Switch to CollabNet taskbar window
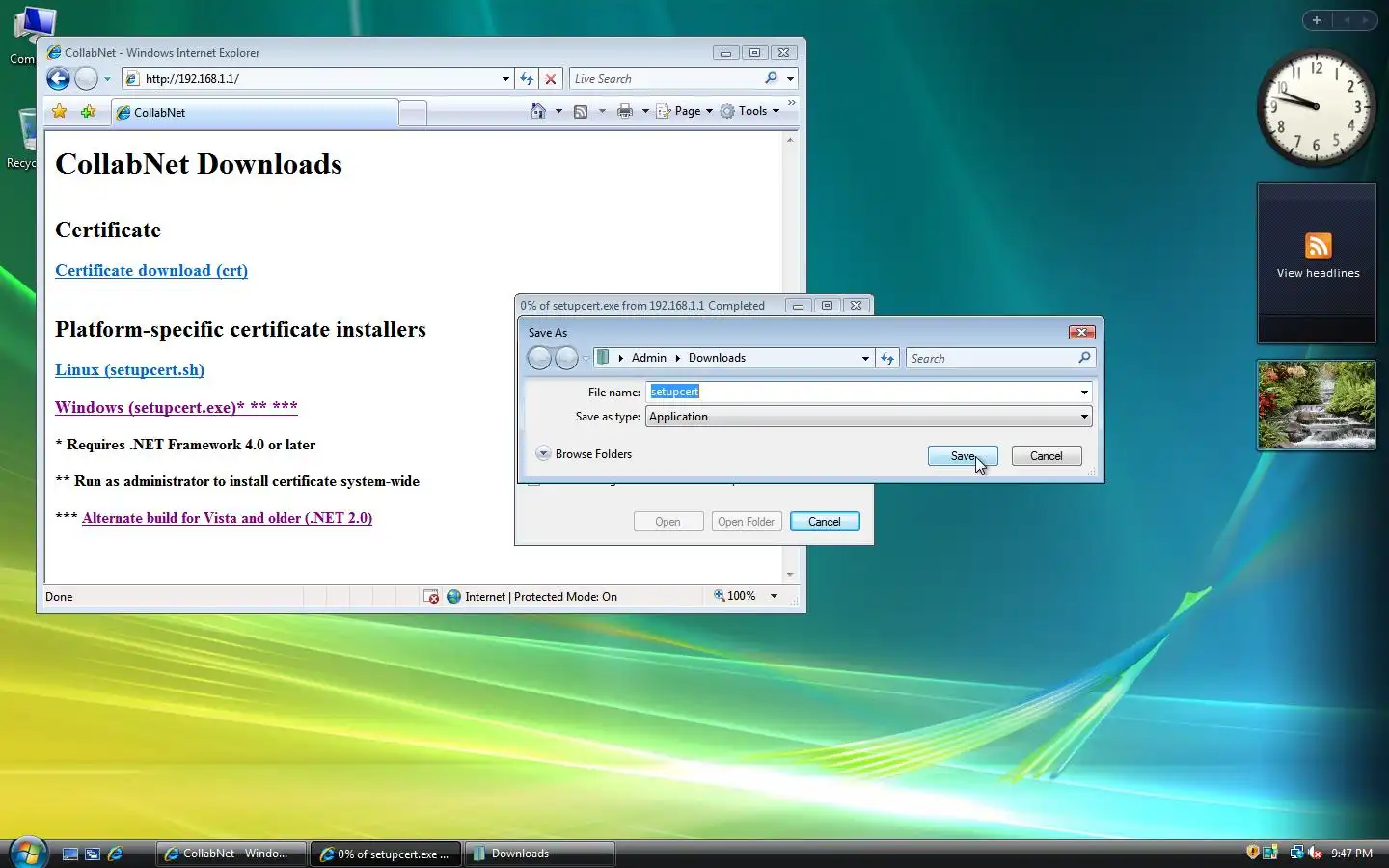This screenshot has width=1389, height=868. (x=231, y=854)
